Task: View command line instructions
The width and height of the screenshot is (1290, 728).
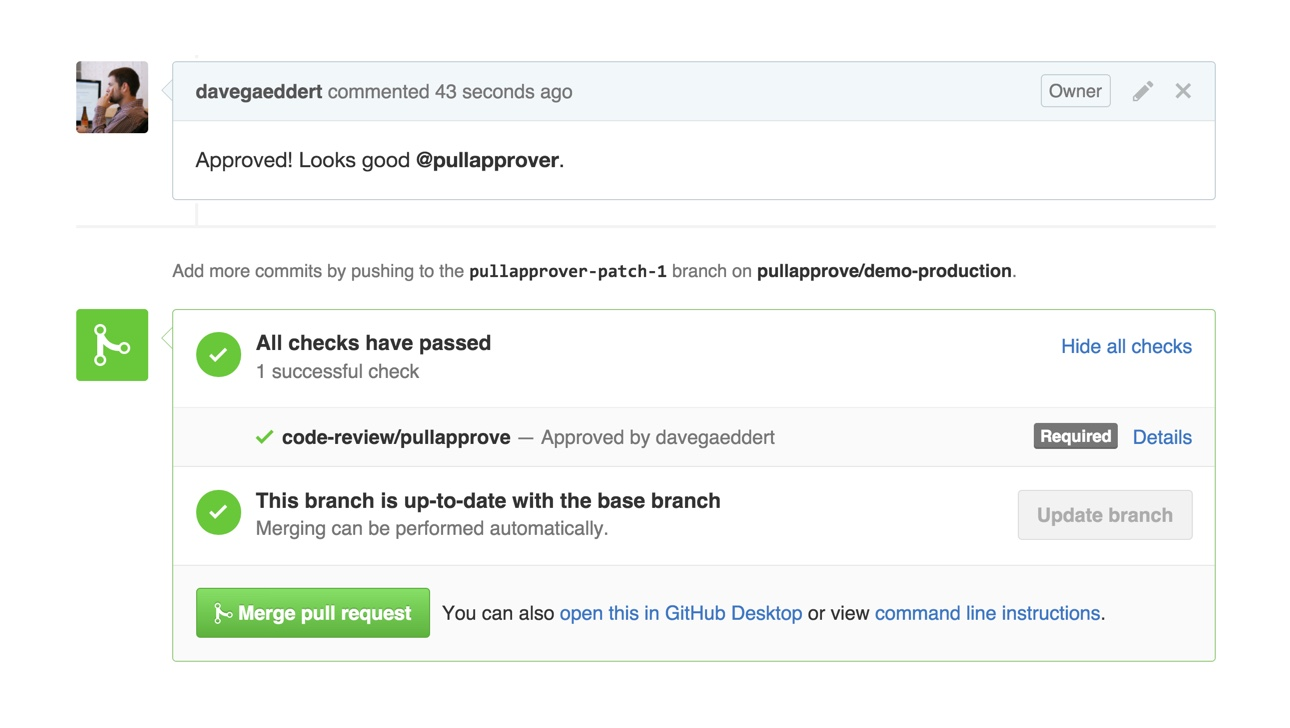Action: coord(987,613)
